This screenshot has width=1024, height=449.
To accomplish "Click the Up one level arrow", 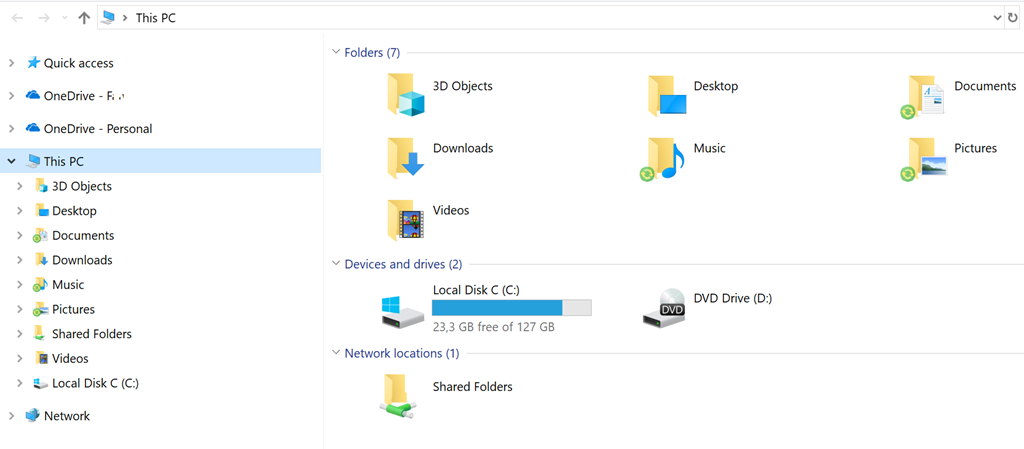I will tap(84, 18).
